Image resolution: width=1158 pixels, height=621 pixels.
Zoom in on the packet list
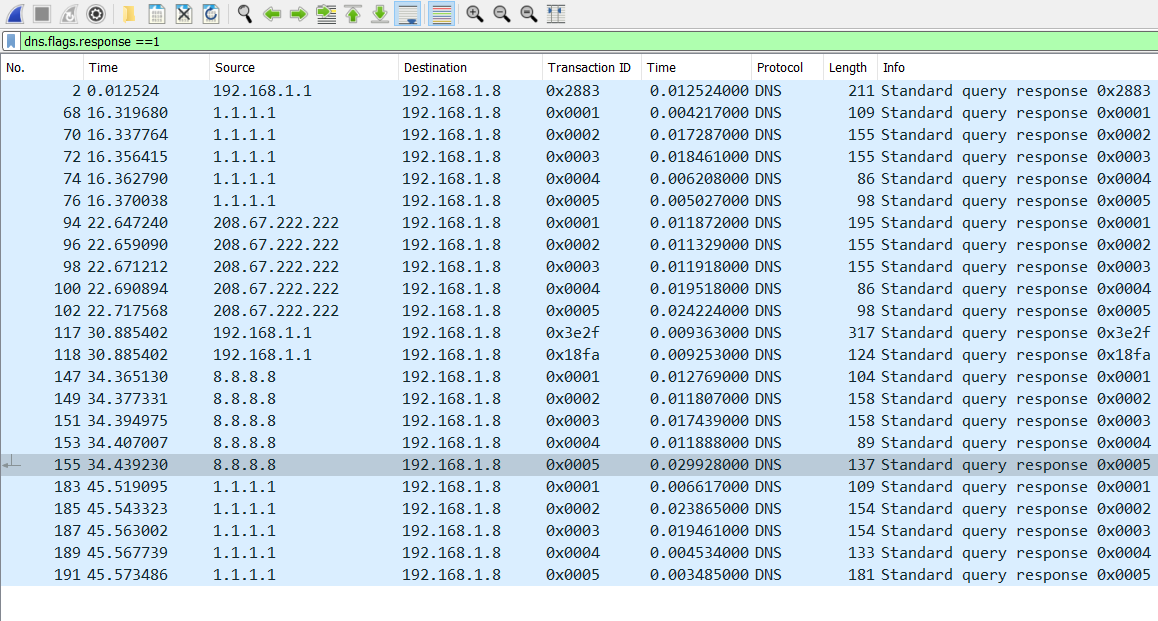pyautogui.click(x=472, y=14)
